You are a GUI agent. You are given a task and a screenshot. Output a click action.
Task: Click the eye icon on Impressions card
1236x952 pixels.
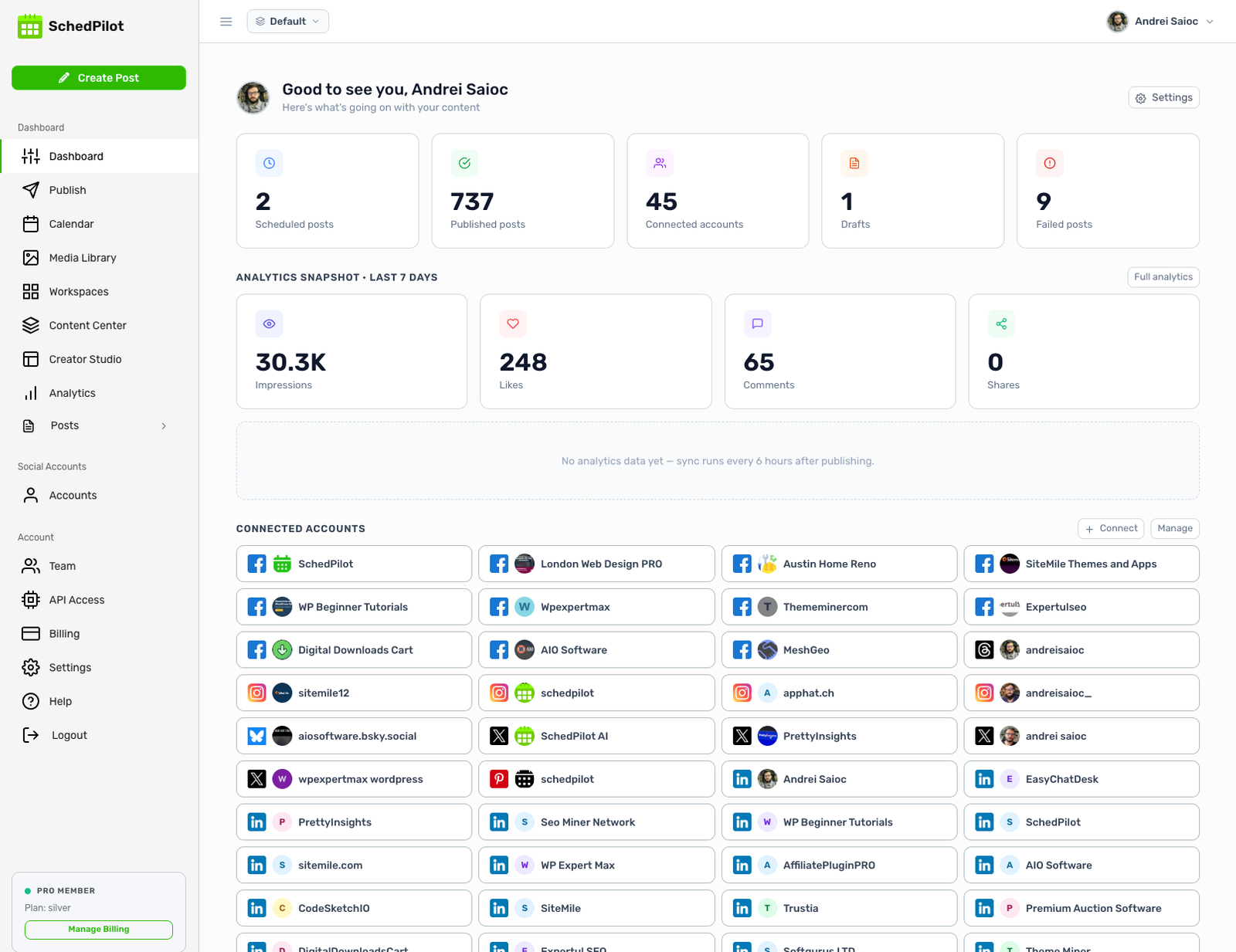click(x=269, y=324)
